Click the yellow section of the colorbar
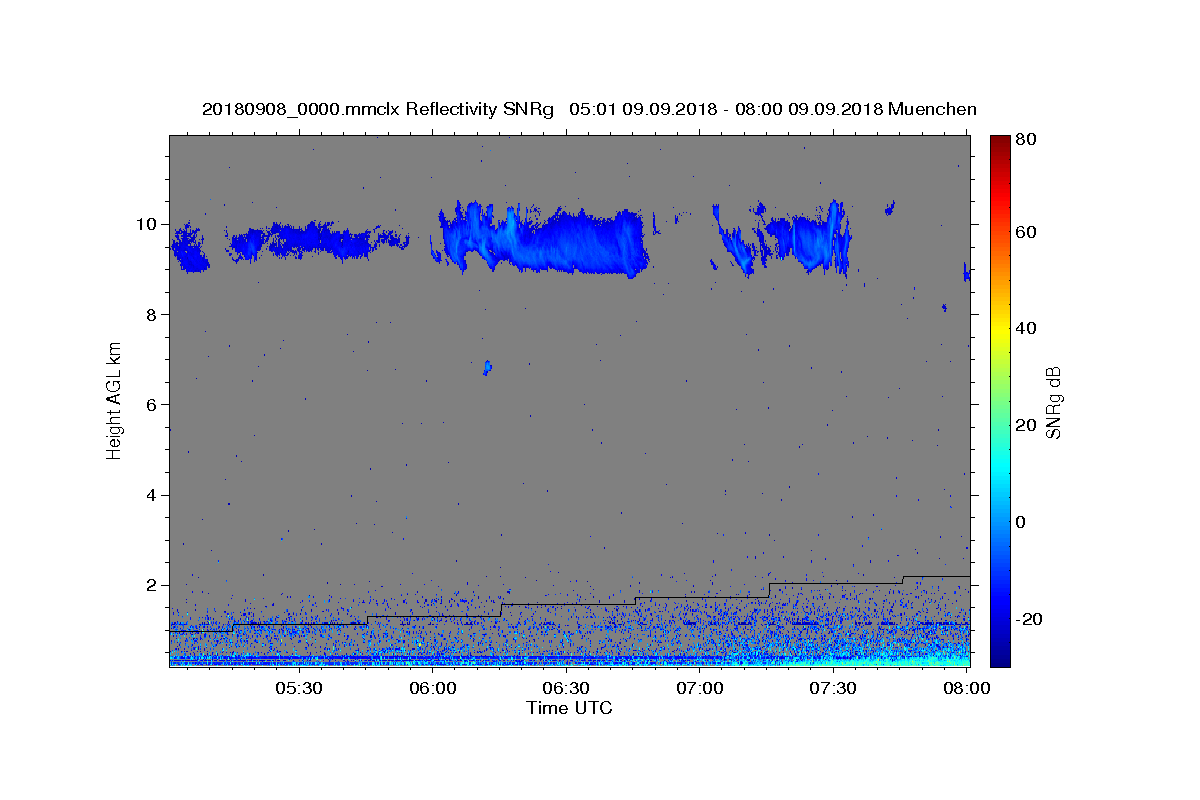 [x=999, y=328]
